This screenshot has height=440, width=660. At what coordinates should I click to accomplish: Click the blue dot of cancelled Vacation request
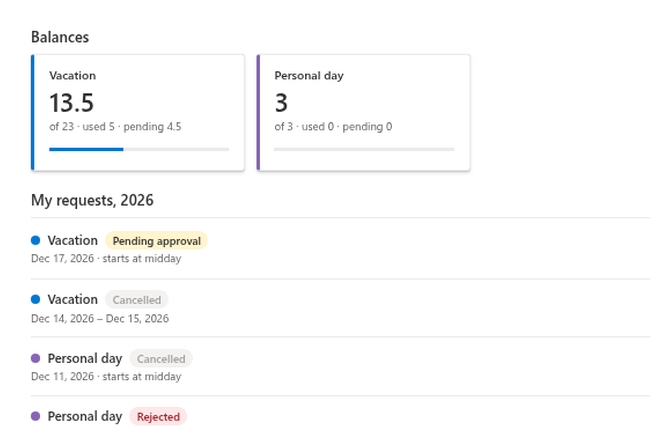pyautogui.click(x=36, y=299)
